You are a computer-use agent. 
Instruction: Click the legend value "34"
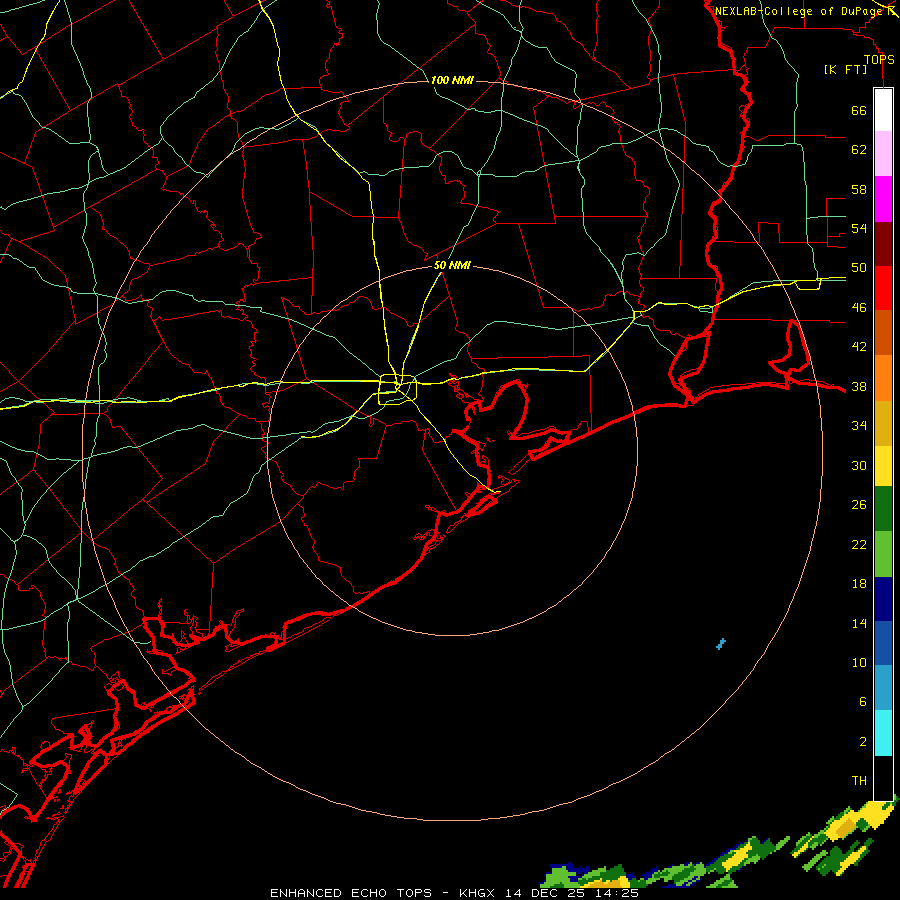coord(859,425)
